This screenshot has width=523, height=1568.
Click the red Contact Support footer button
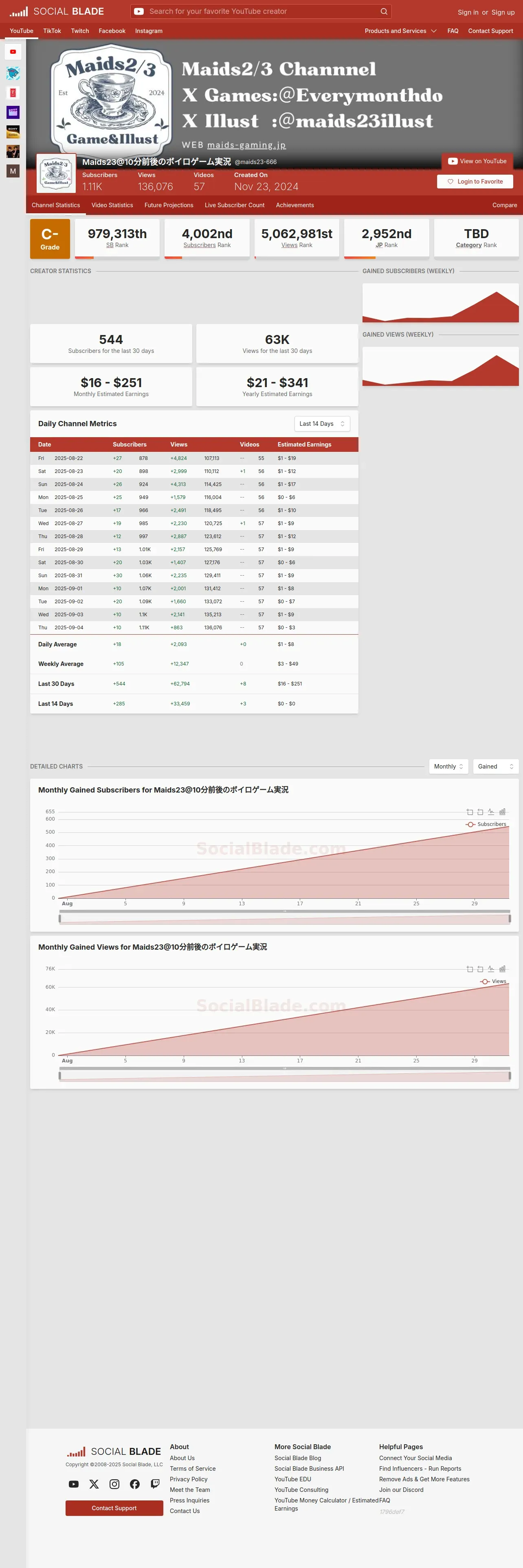(114, 1508)
